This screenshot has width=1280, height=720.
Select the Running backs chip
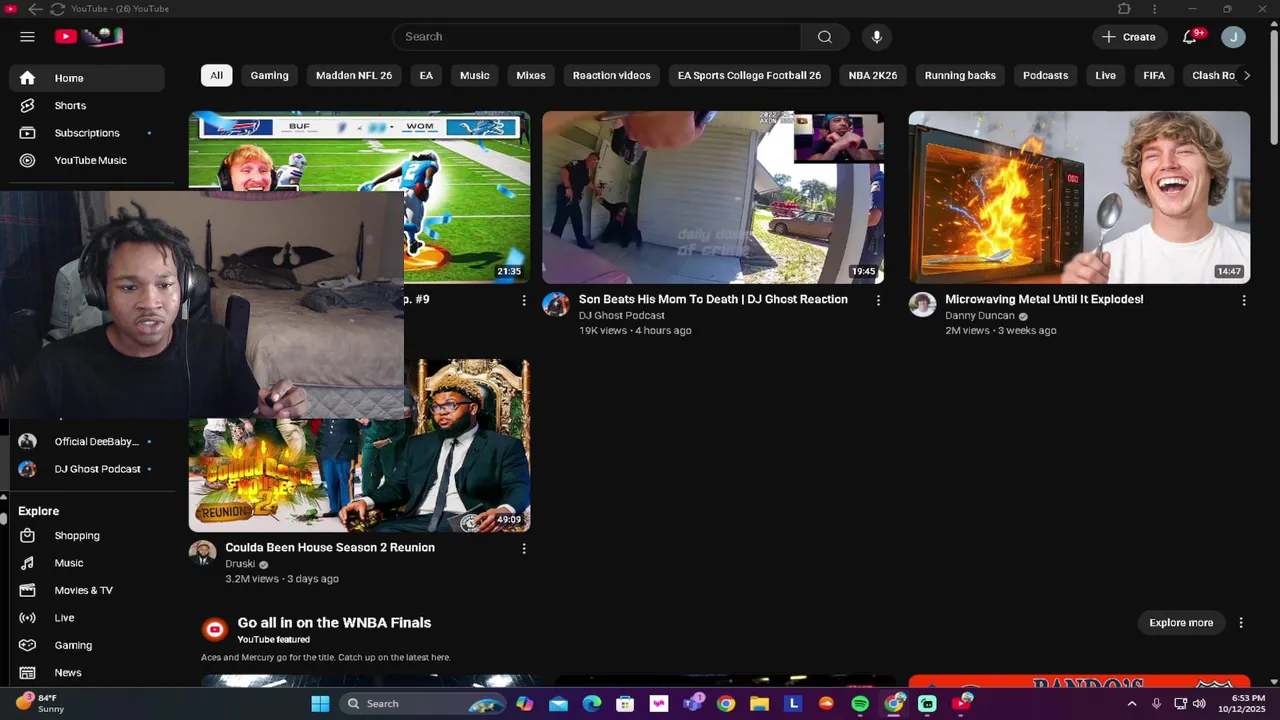click(x=960, y=75)
